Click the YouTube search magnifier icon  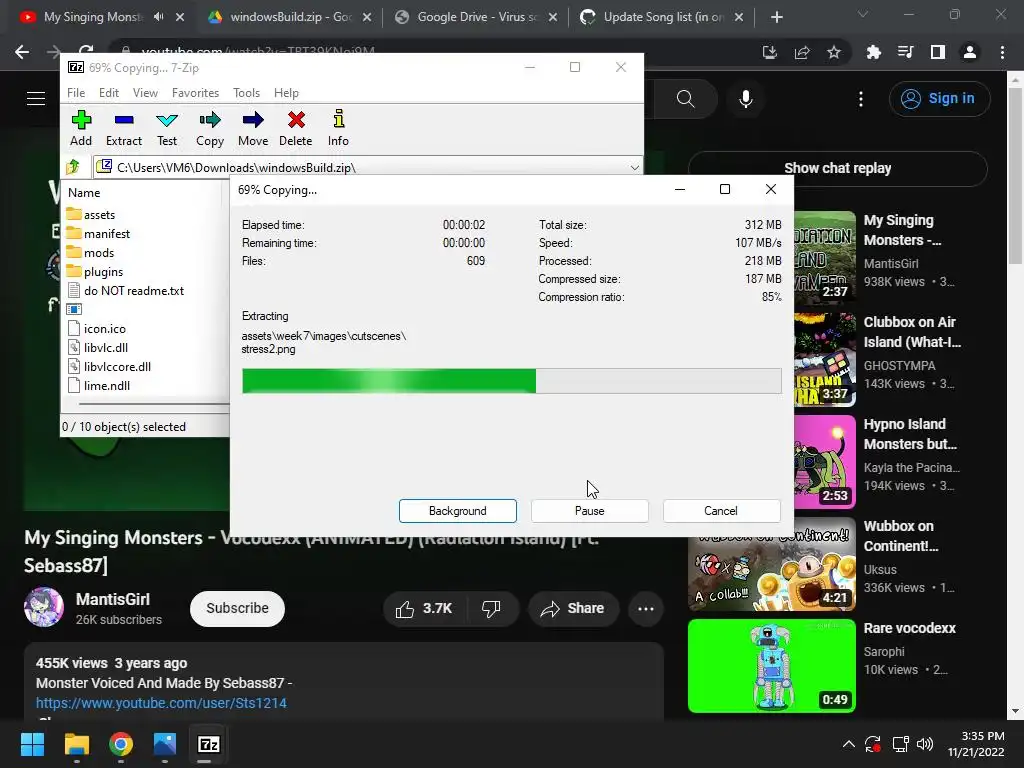click(685, 99)
